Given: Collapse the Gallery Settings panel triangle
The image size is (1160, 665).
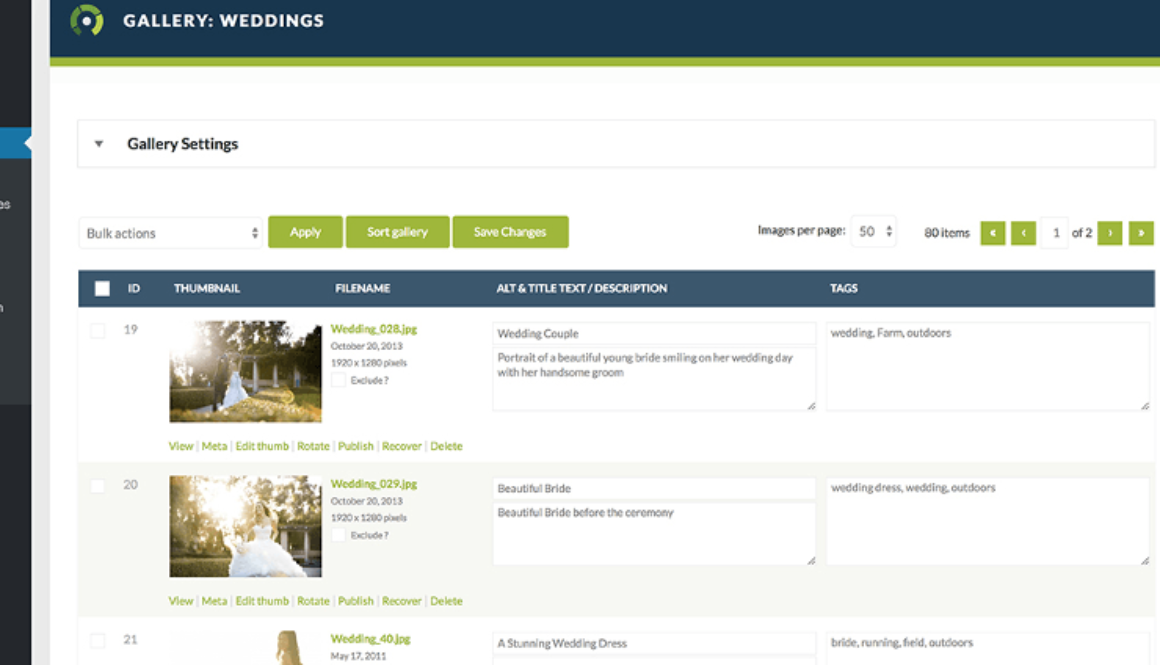Looking at the screenshot, I should click(x=99, y=144).
